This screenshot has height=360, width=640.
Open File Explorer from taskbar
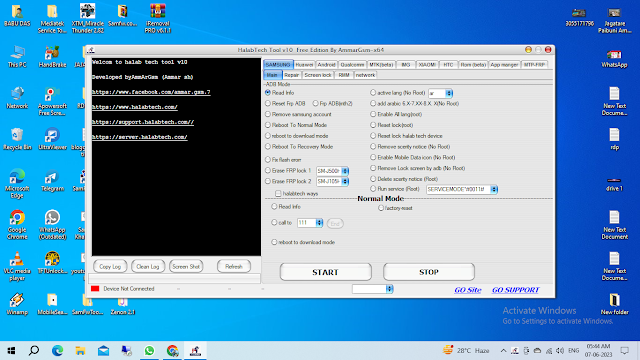pos(80,351)
